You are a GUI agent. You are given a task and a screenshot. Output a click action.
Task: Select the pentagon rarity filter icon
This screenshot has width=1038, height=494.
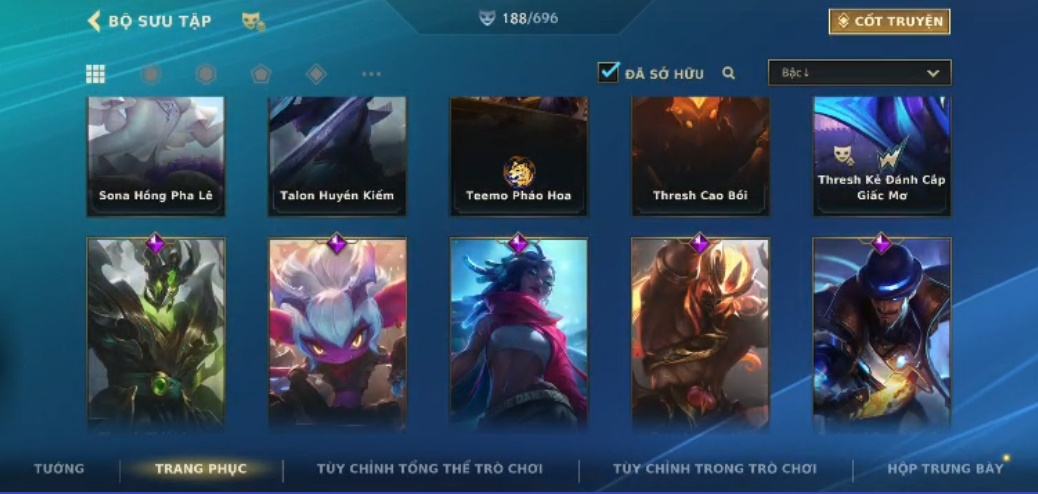pos(261,74)
